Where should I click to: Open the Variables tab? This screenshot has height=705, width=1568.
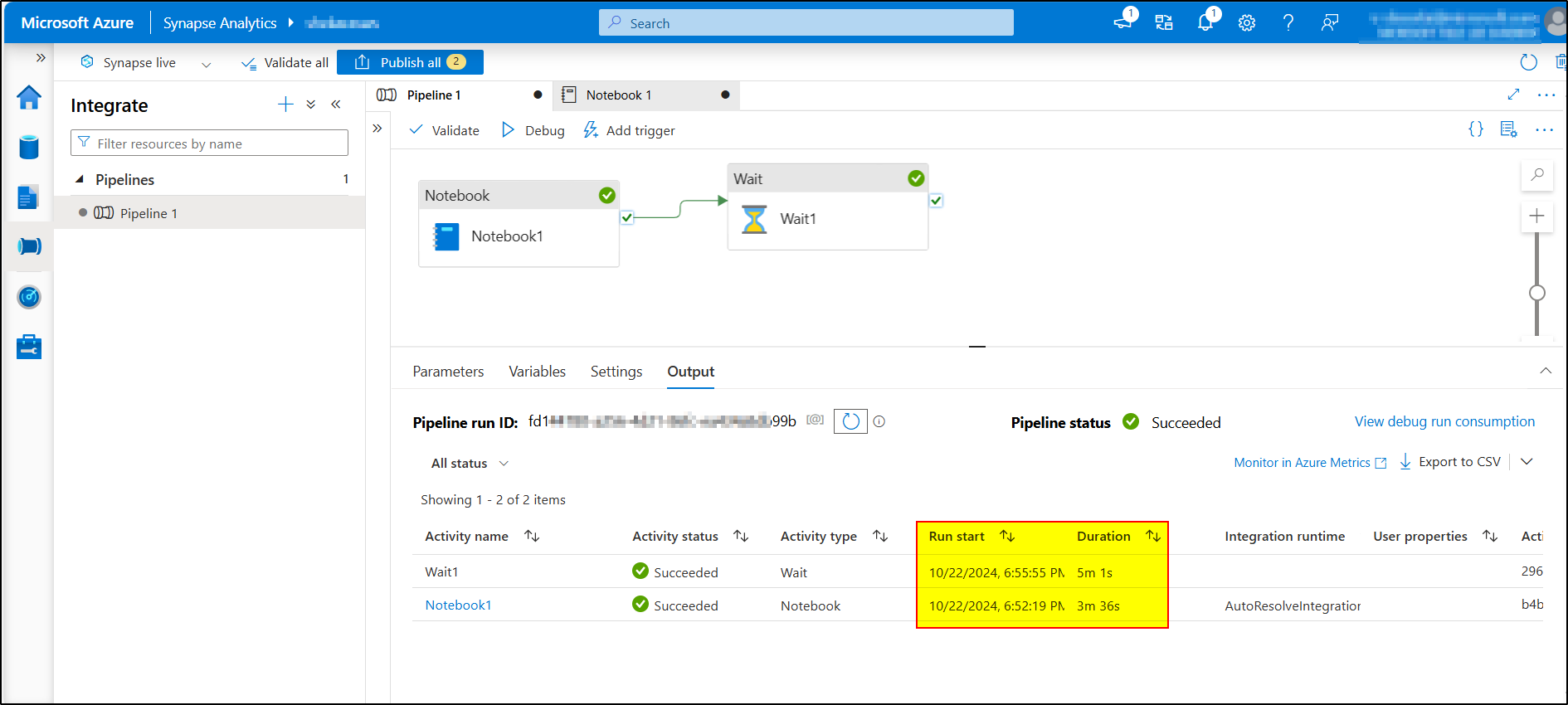coord(537,372)
